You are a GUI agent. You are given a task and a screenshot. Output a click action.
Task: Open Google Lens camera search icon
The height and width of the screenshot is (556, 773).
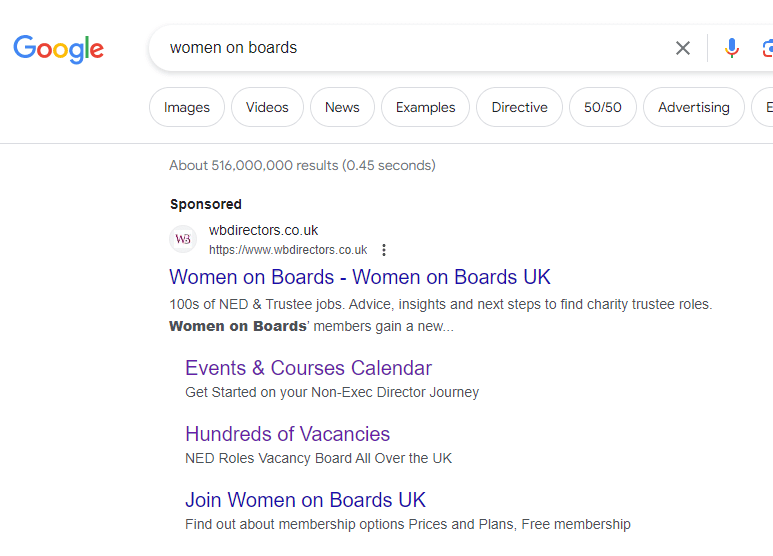point(768,48)
